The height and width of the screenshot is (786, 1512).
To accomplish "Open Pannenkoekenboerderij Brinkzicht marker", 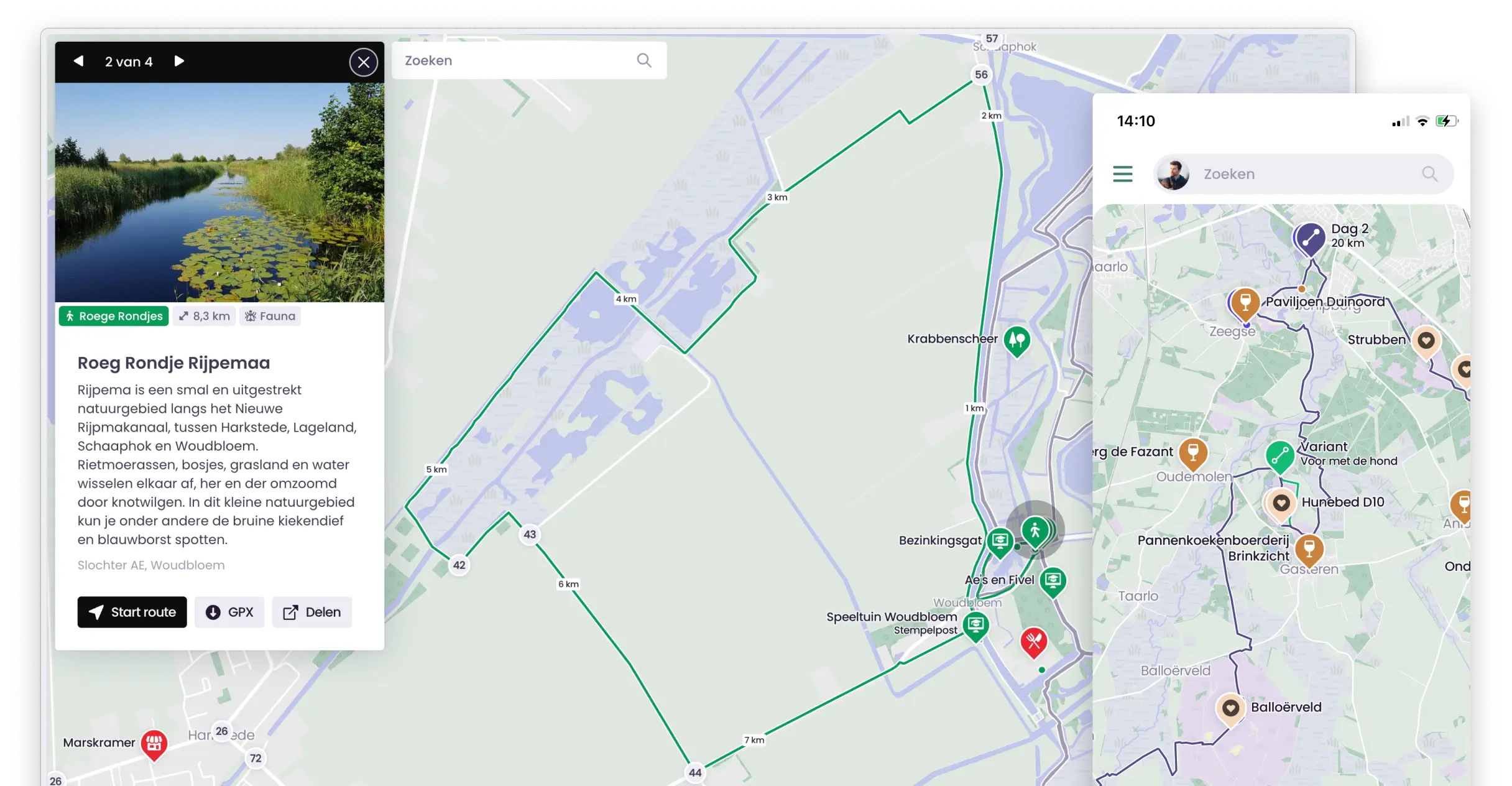I will tap(1309, 550).
